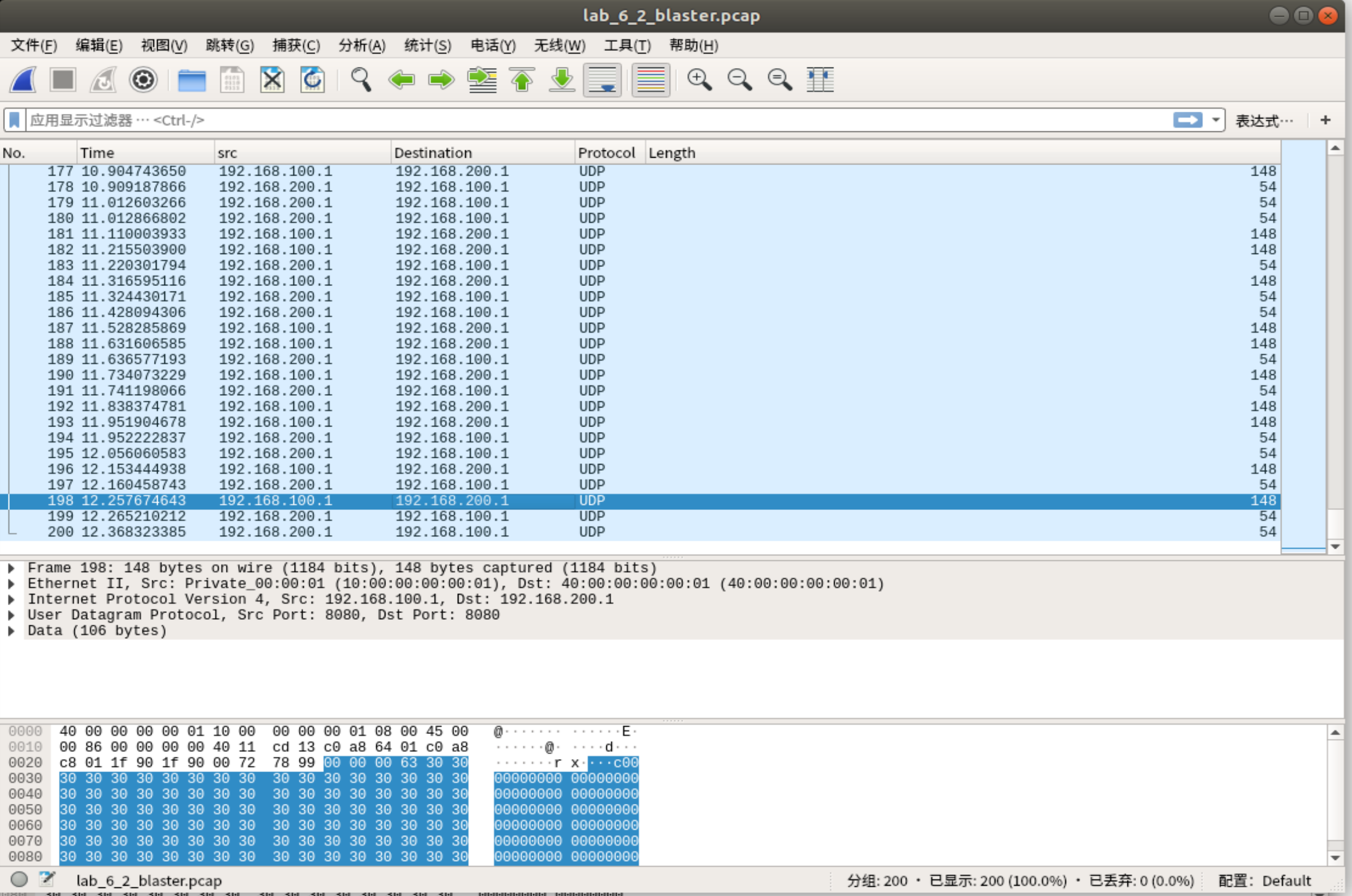Start capture with the shark fin icon
This screenshot has height=896, width=1352.
click(x=24, y=80)
